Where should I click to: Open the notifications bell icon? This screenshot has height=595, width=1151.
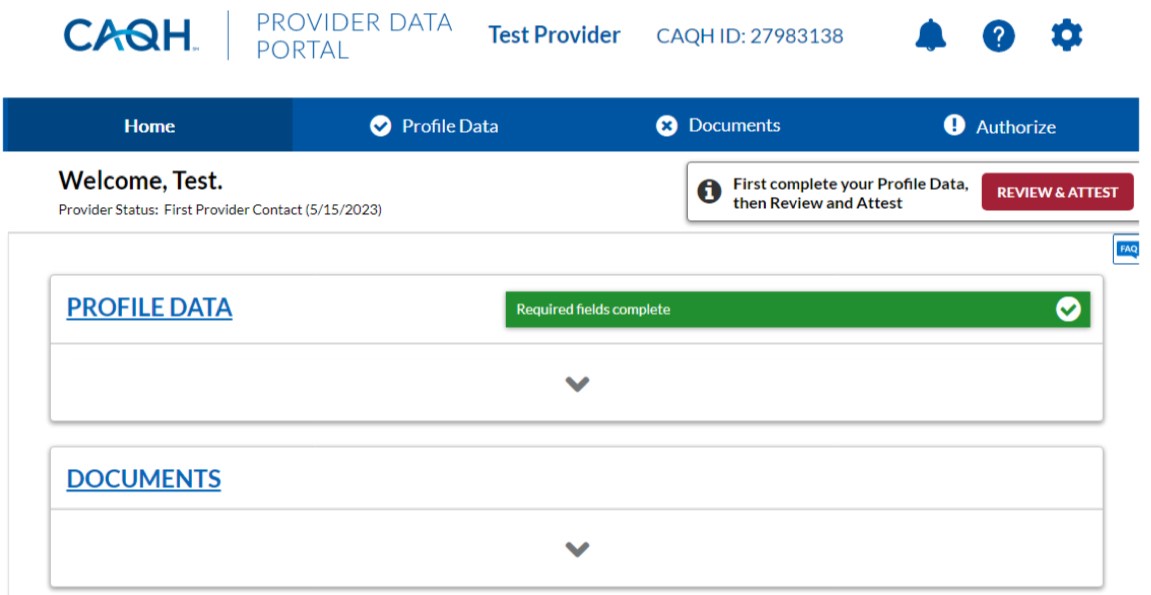coord(930,36)
